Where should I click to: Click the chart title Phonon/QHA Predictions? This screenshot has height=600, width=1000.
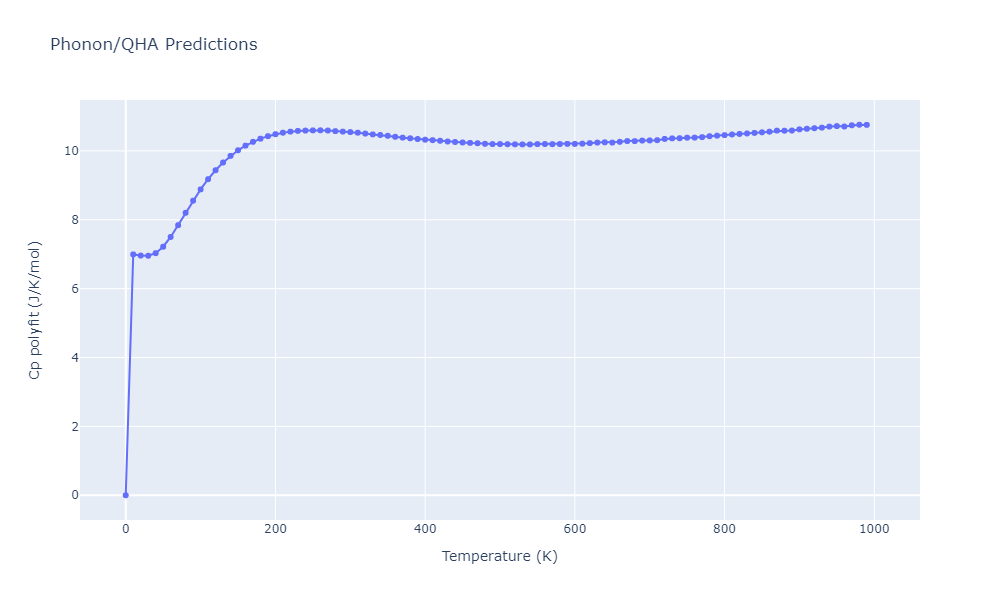tap(153, 44)
